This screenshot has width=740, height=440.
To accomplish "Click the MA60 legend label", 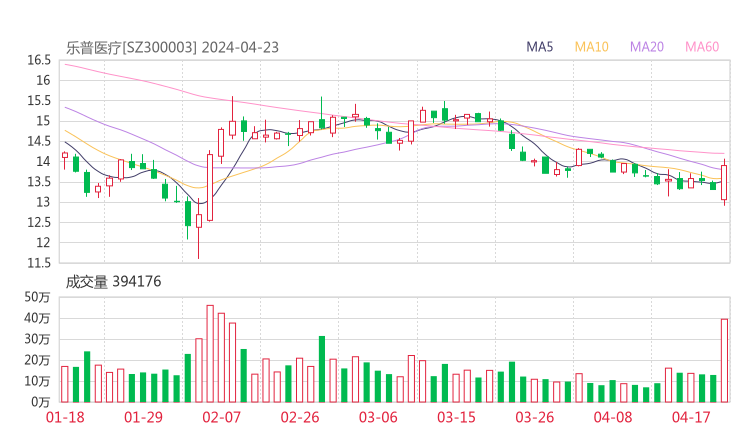I will pyautogui.click(x=702, y=47).
